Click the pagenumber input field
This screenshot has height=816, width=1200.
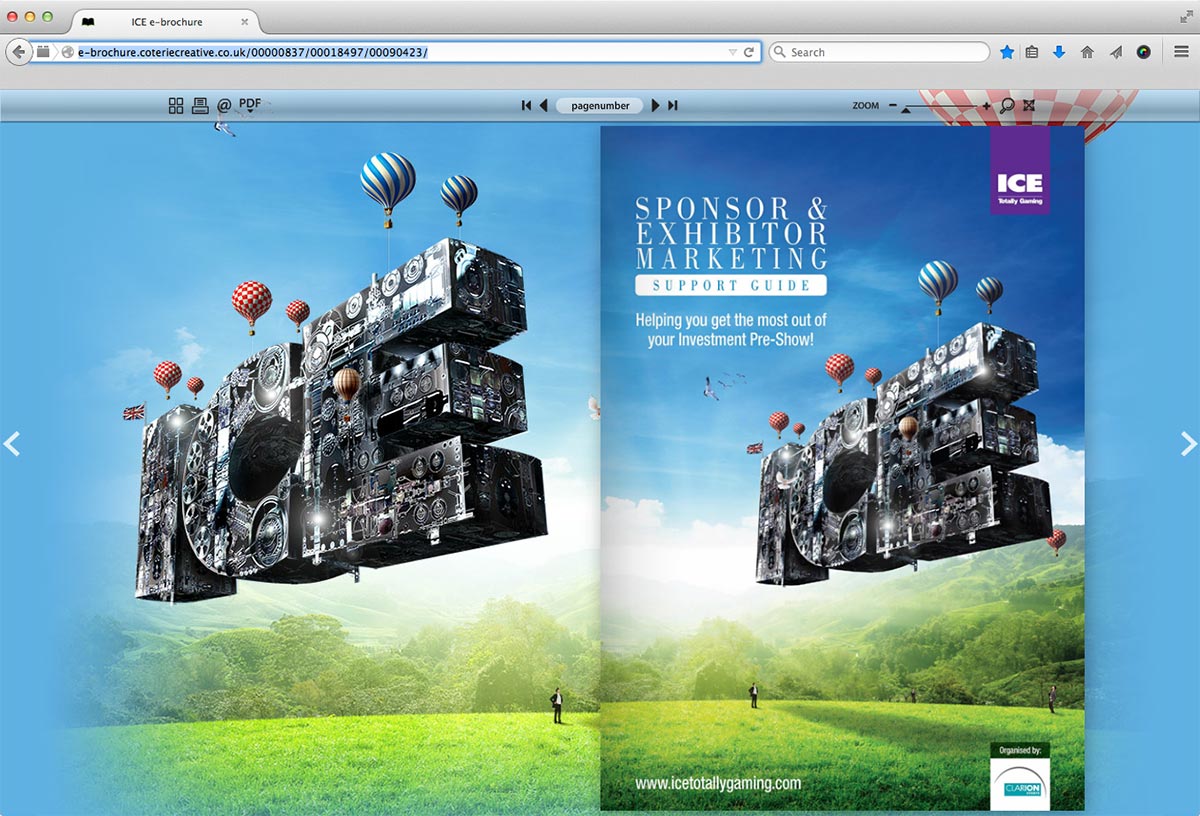coord(600,105)
